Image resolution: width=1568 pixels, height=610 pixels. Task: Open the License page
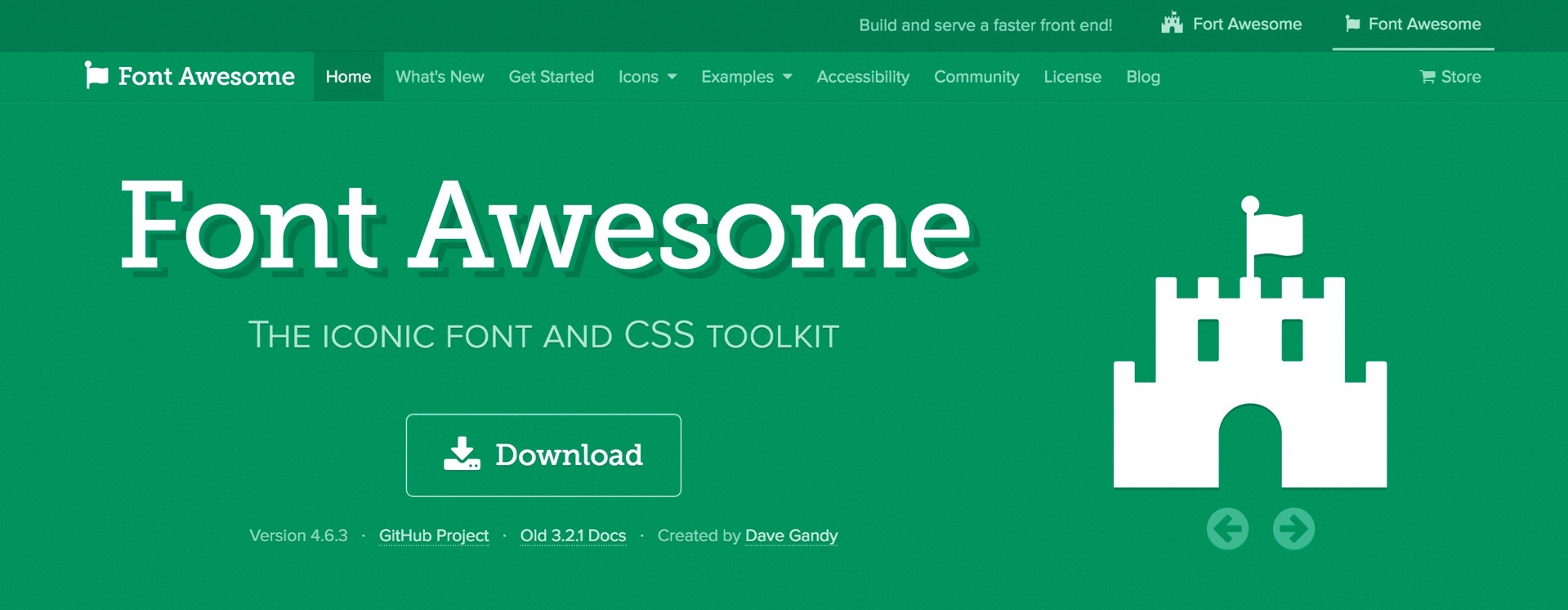(1072, 77)
